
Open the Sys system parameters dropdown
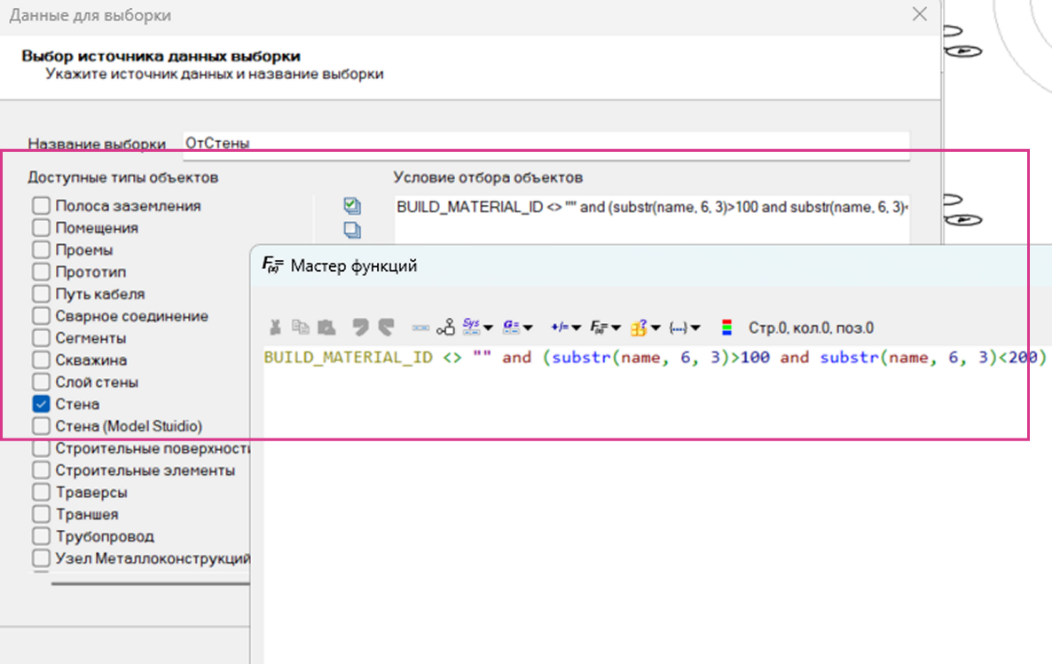[x=478, y=327]
